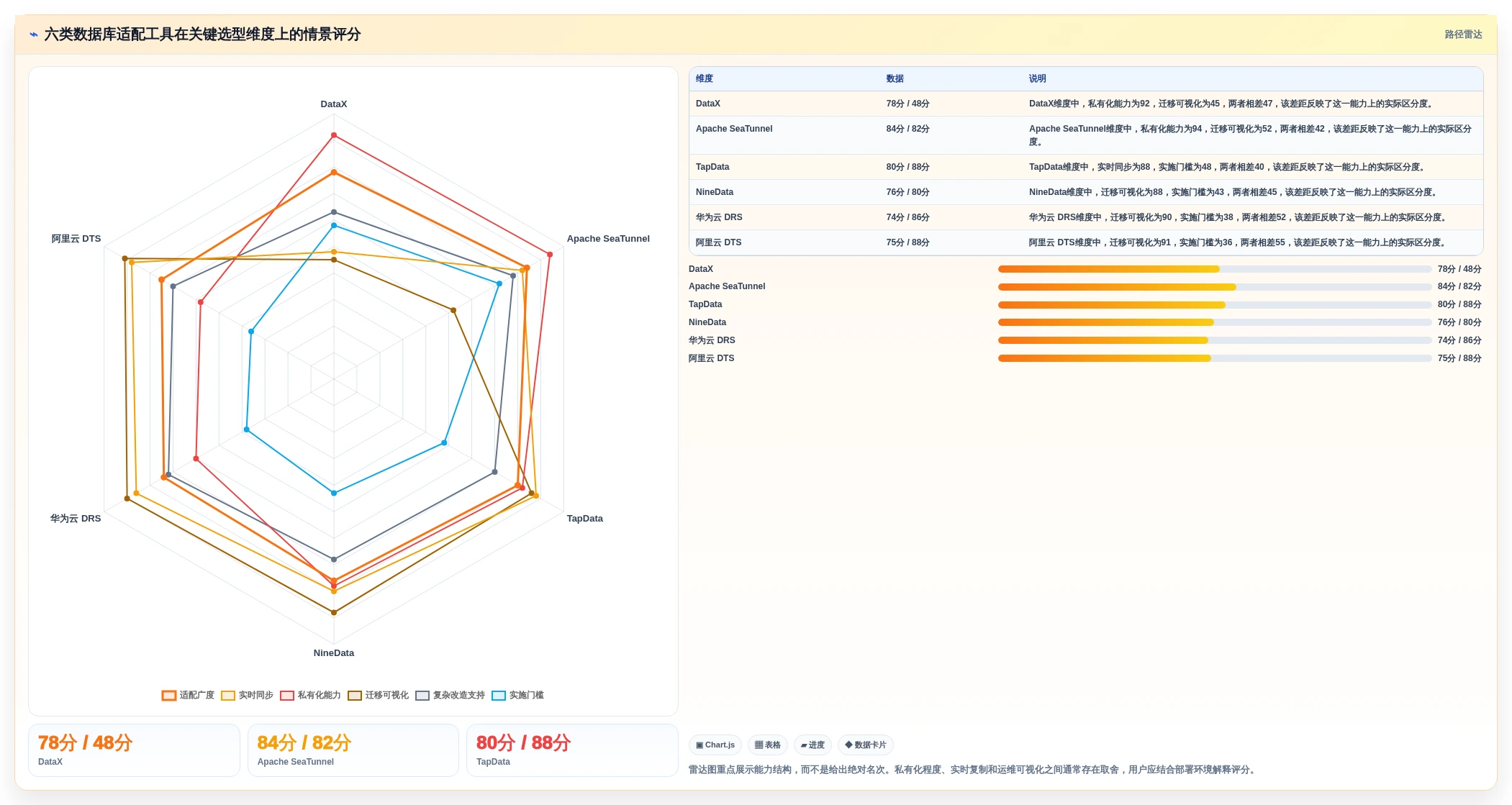Click the TapData description text in the table
This screenshot has width=1512, height=805.
[1227, 167]
